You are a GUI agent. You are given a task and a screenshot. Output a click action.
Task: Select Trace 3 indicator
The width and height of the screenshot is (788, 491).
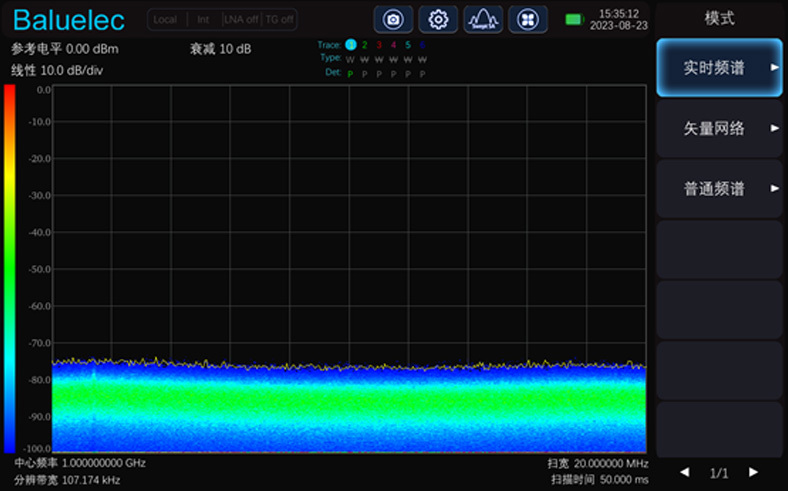[379, 45]
